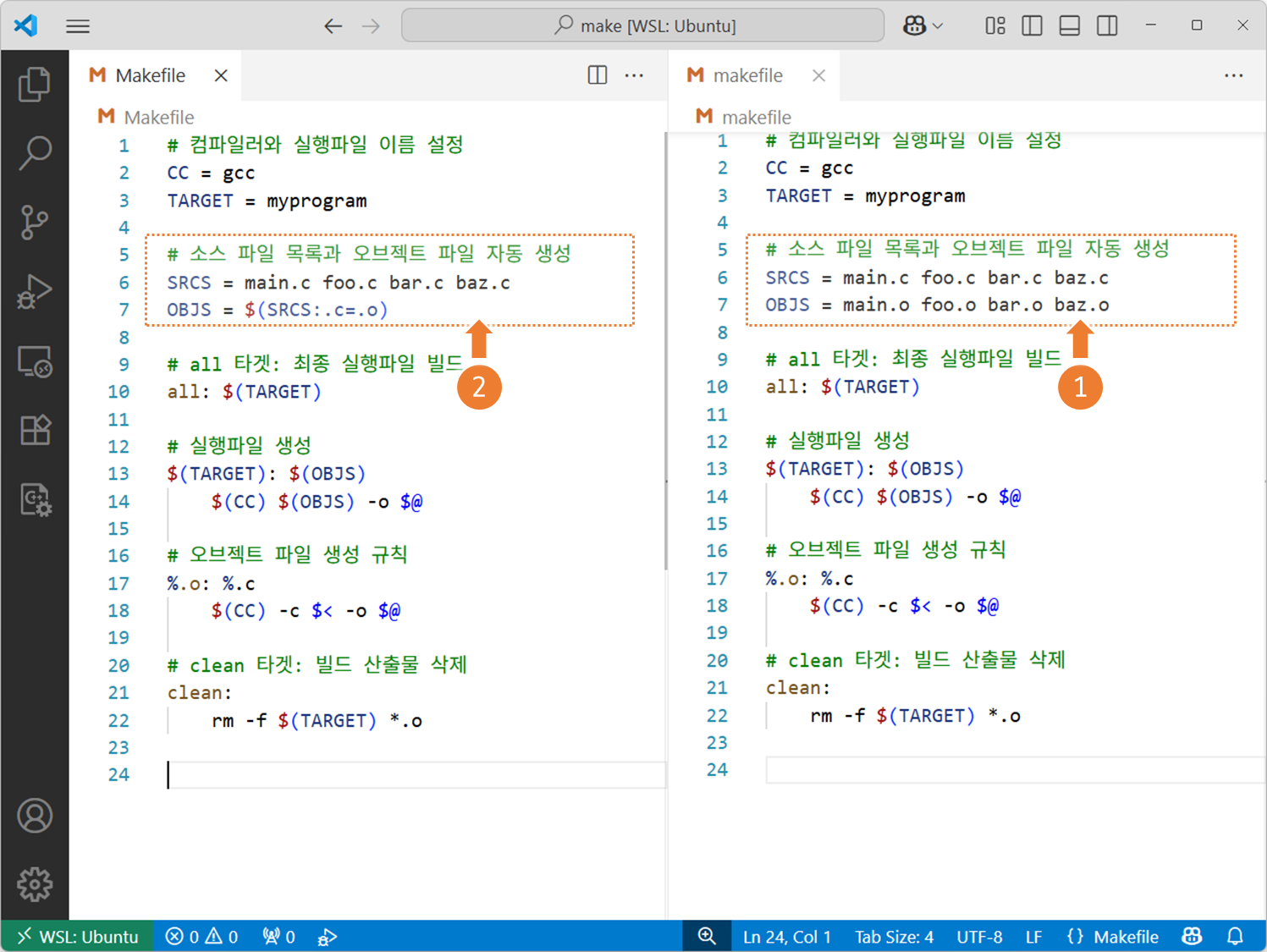Open More Actions for right editor group
The width and height of the screenshot is (1267, 952).
[1234, 75]
